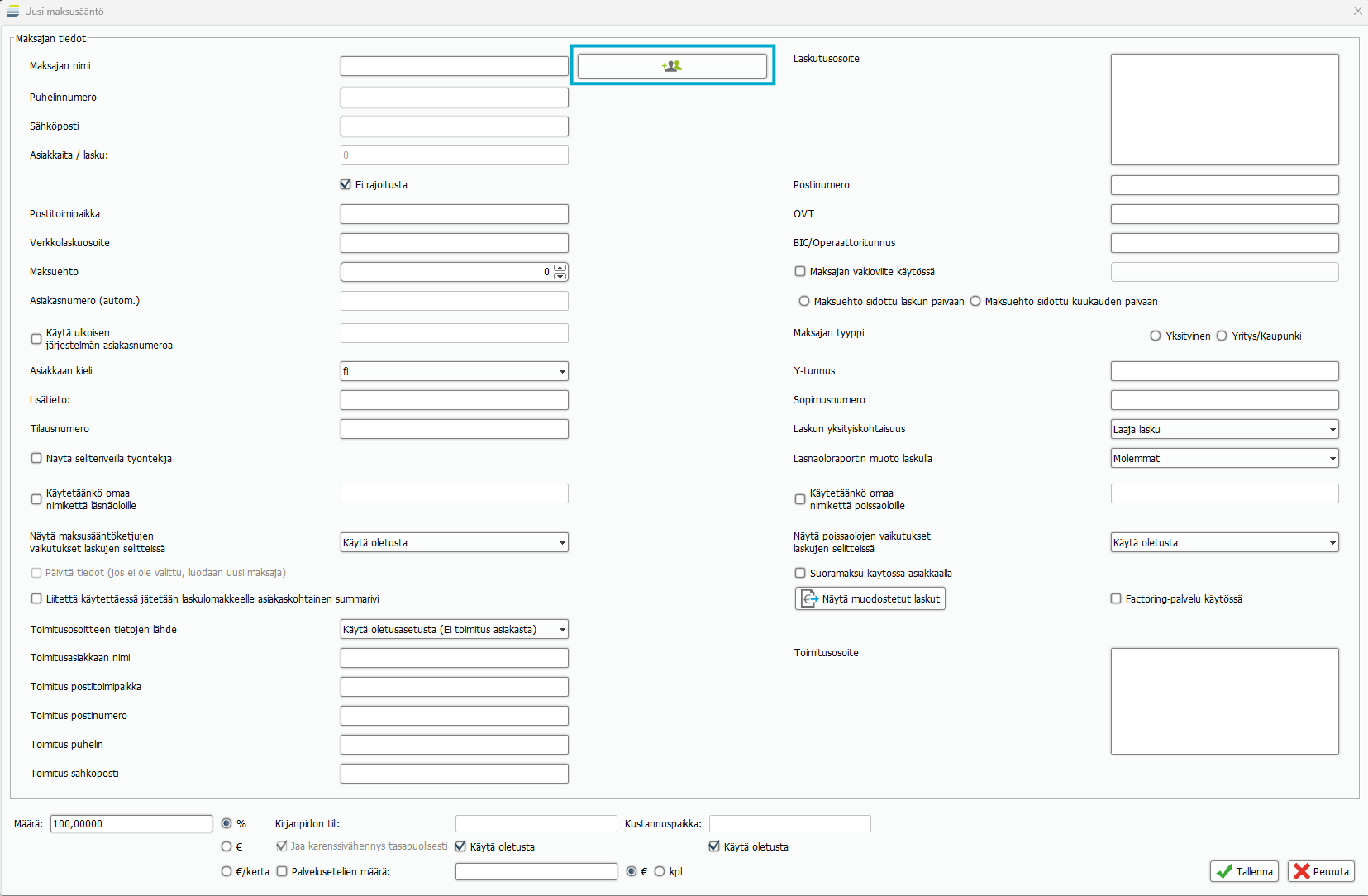Click the Verkkolaskuosoite input field
Screen dimensions: 1368x896
click(455, 243)
